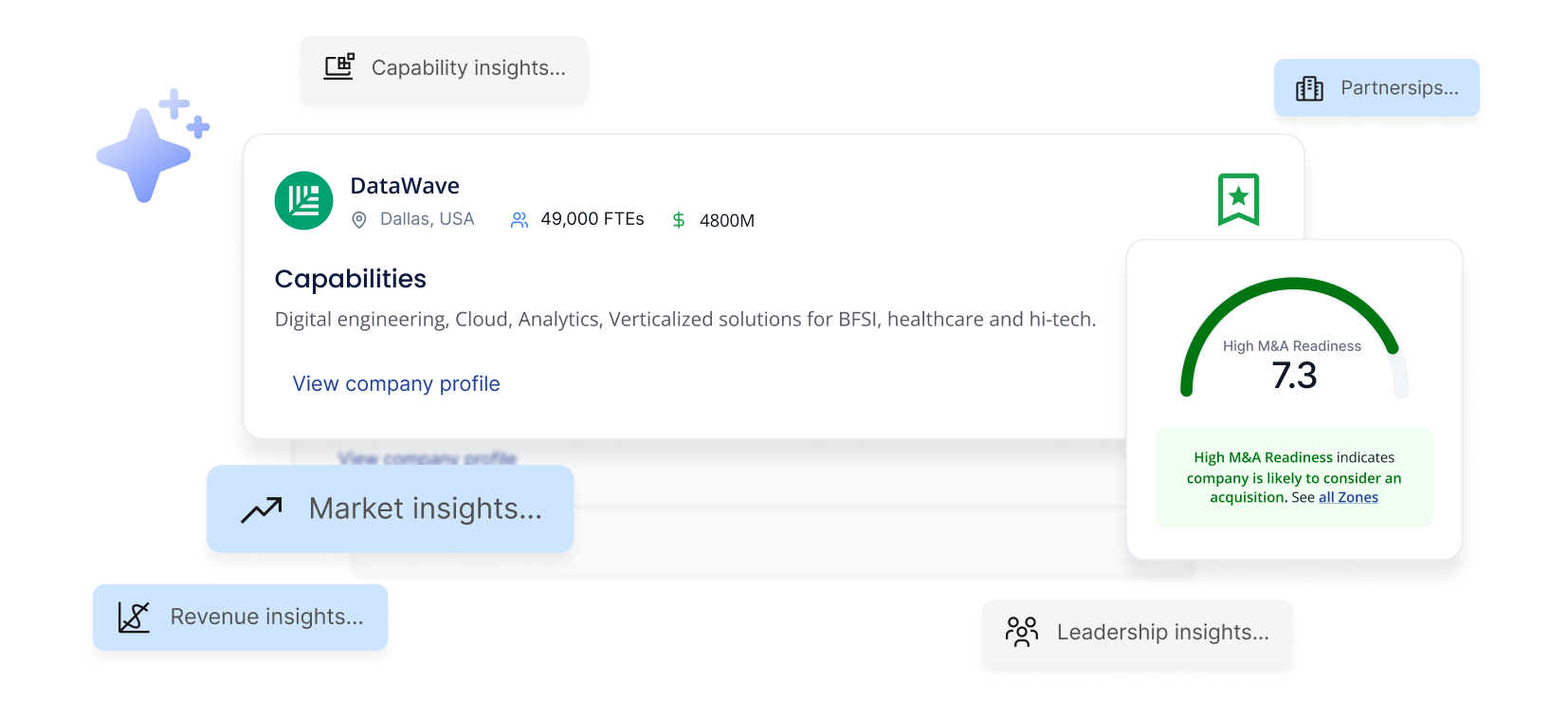Click the DataWave company name
This screenshot has width=1568, height=702.
(x=405, y=186)
